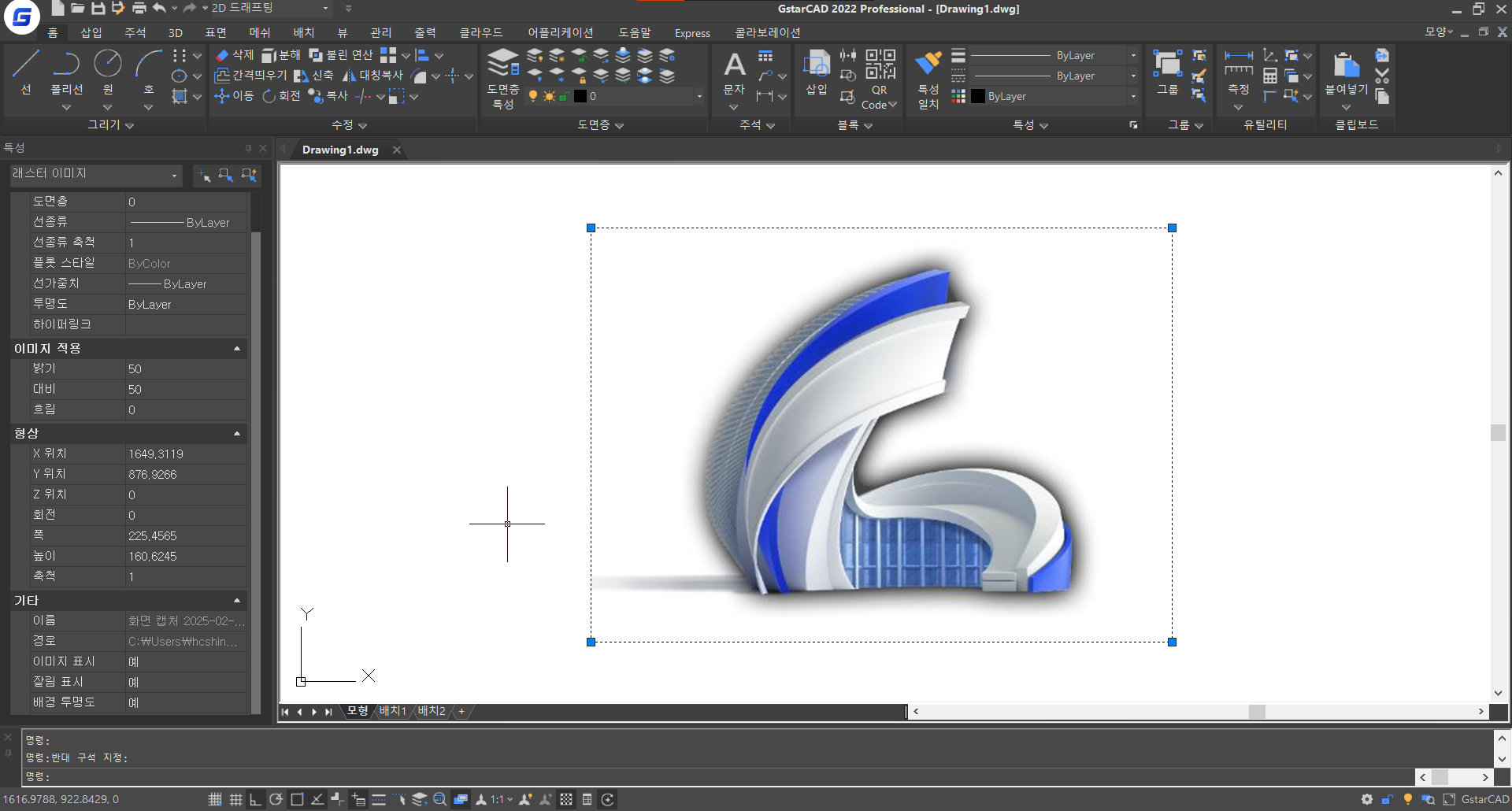The width and height of the screenshot is (1512, 811).
Task: Expand the 그리기 panel
Action: point(110,124)
